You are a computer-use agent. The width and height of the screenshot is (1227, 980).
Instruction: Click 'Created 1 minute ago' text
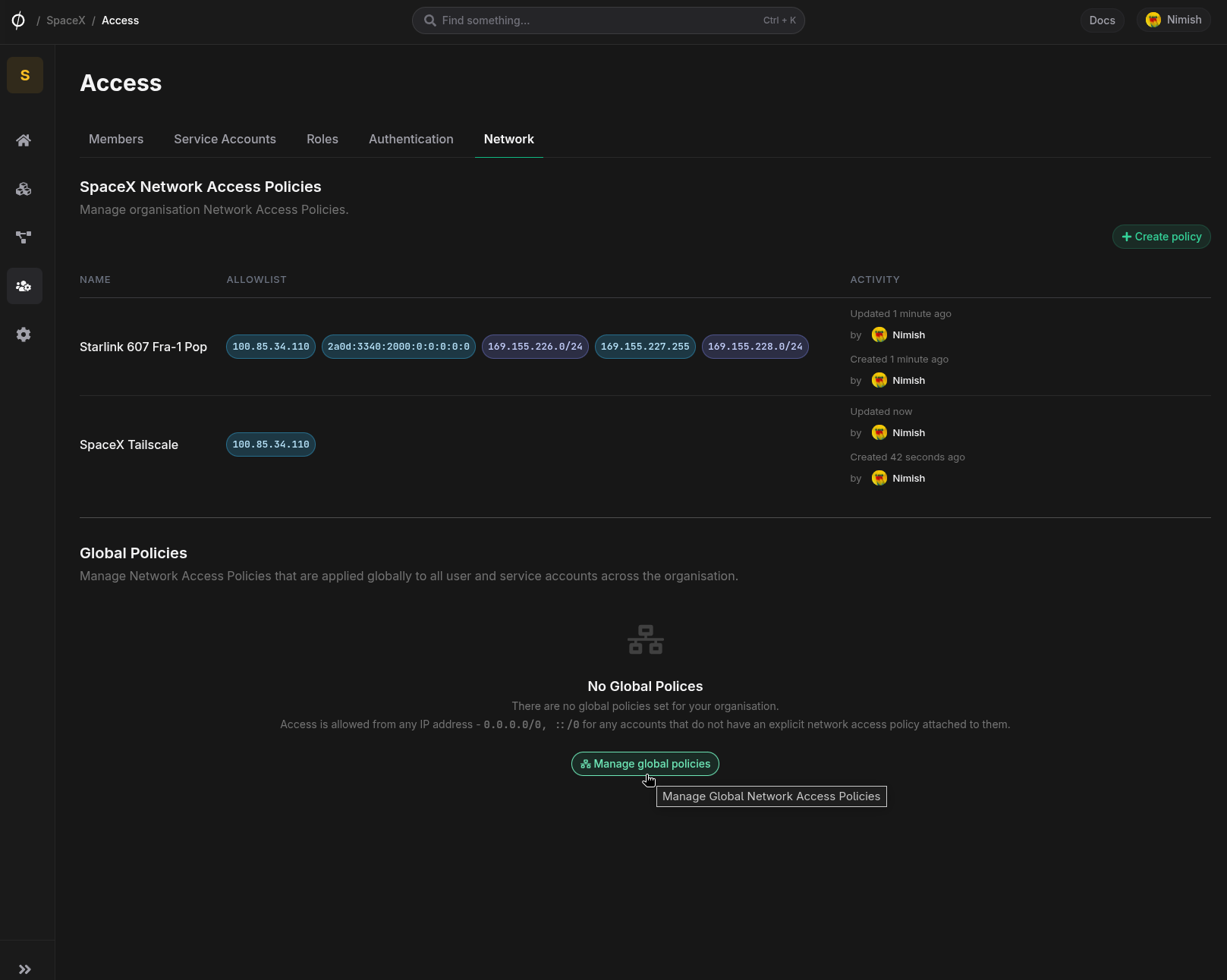pyautogui.click(x=899, y=360)
